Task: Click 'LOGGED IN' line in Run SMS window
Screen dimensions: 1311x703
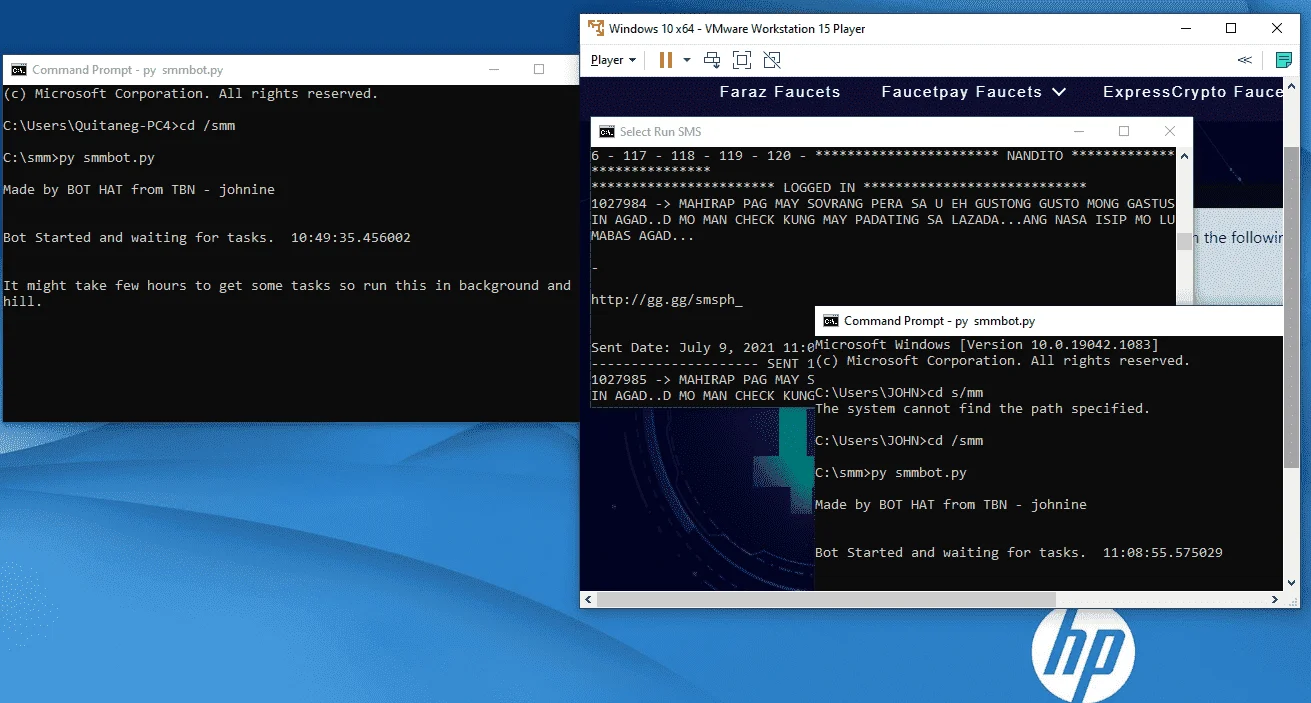Action: (839, 188)
